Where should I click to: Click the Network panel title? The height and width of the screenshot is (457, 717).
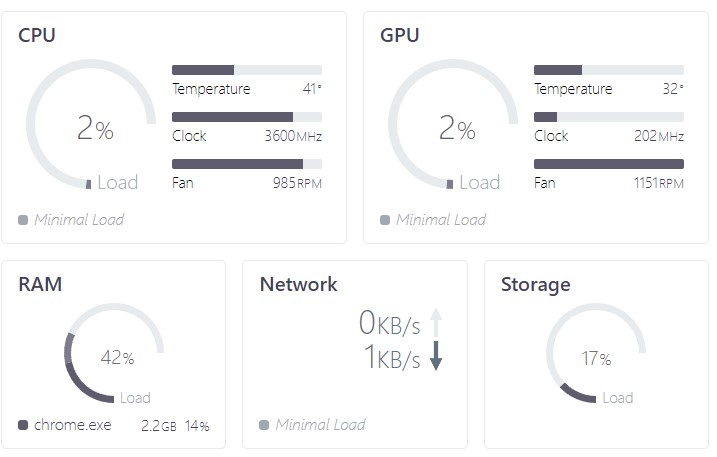tap(298, 284)
